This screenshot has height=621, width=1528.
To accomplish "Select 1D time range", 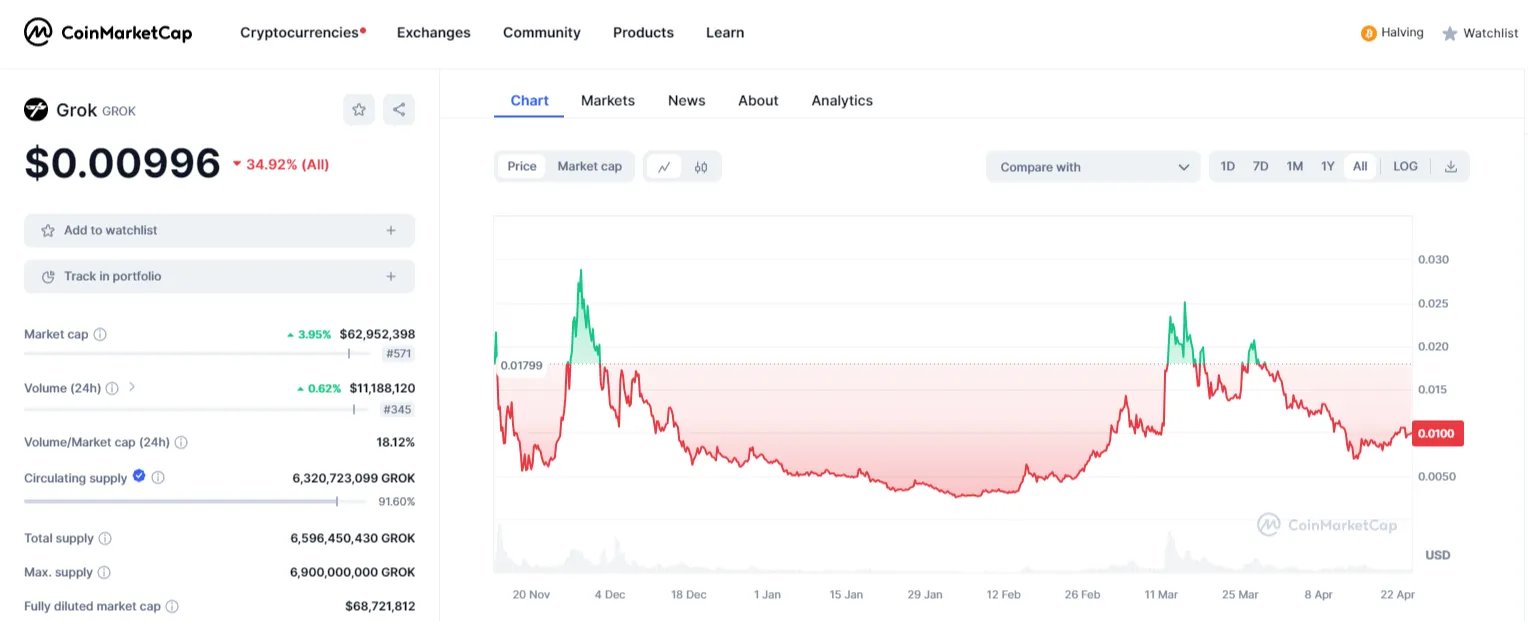I will click(x=1228, y=167).
